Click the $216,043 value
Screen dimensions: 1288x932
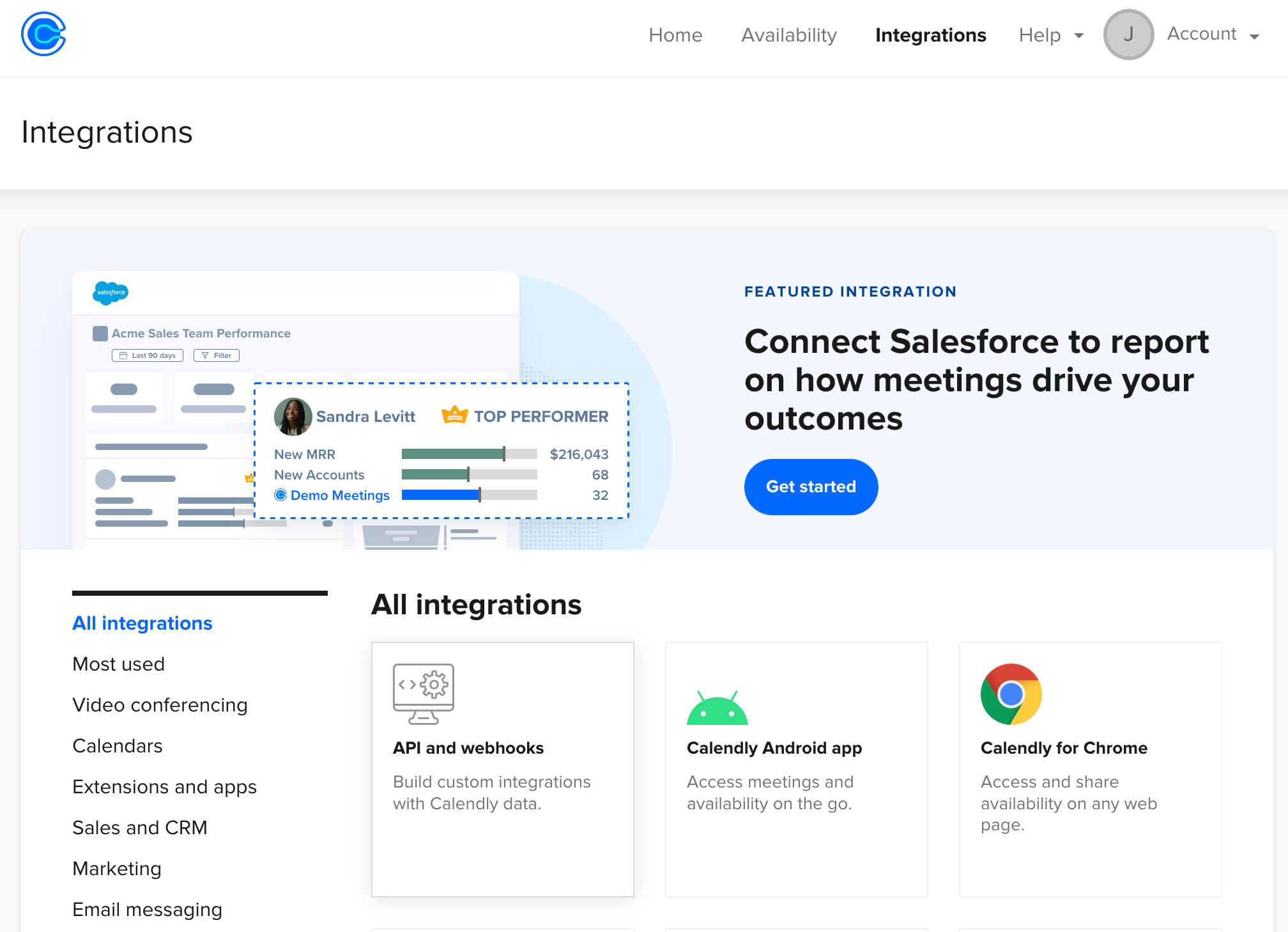(x=579, y=454)
